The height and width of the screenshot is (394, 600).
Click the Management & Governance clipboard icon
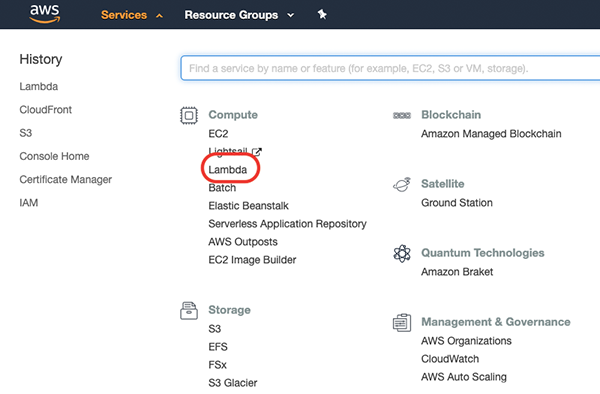[x=402, y=322]
